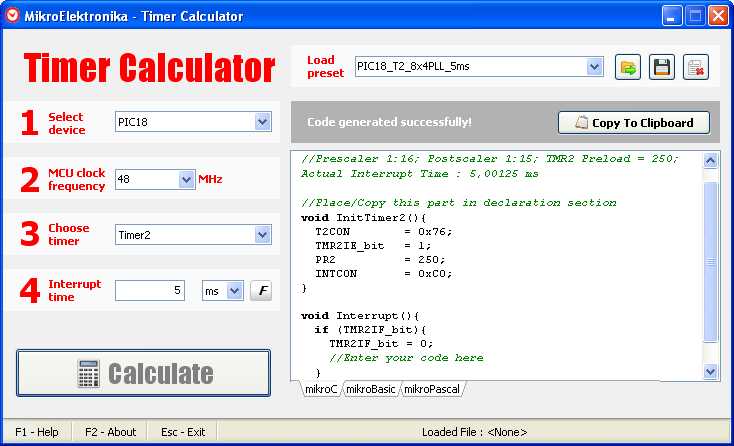Click the F frequency toggle button
This screenshot has width=734, height=446.
[261, 291]
